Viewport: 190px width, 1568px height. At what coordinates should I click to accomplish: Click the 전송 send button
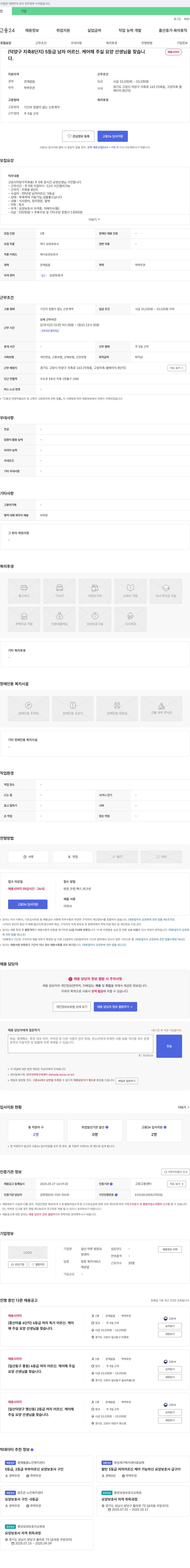pyautogui.click(x=169, y=1046)
